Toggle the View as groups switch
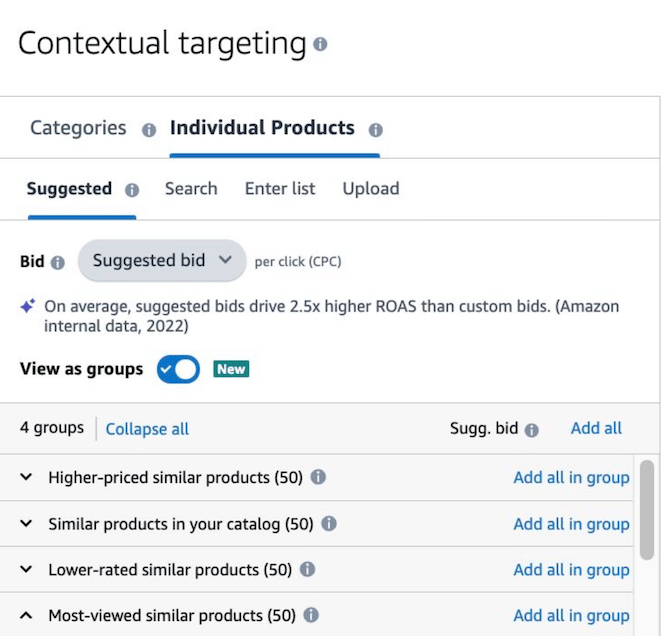Screen dimensions: 661x636 coord(178,369)
